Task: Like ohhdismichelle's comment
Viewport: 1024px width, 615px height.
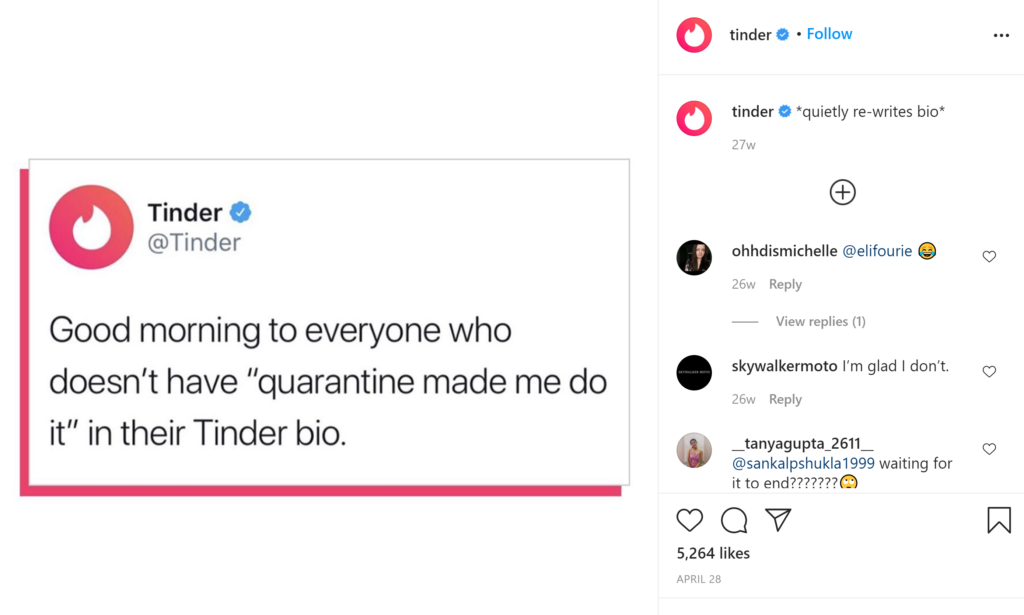Action: [989, 257]
